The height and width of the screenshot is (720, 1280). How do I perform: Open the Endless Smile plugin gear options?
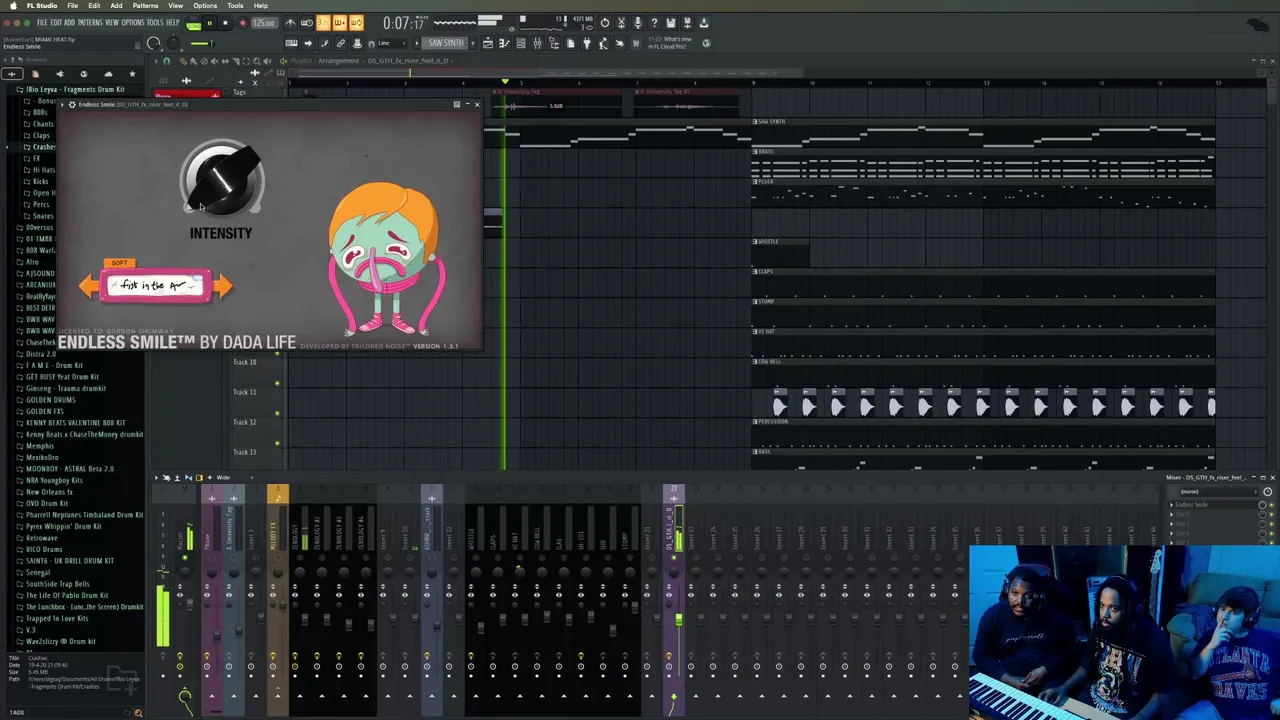[71, 104]
